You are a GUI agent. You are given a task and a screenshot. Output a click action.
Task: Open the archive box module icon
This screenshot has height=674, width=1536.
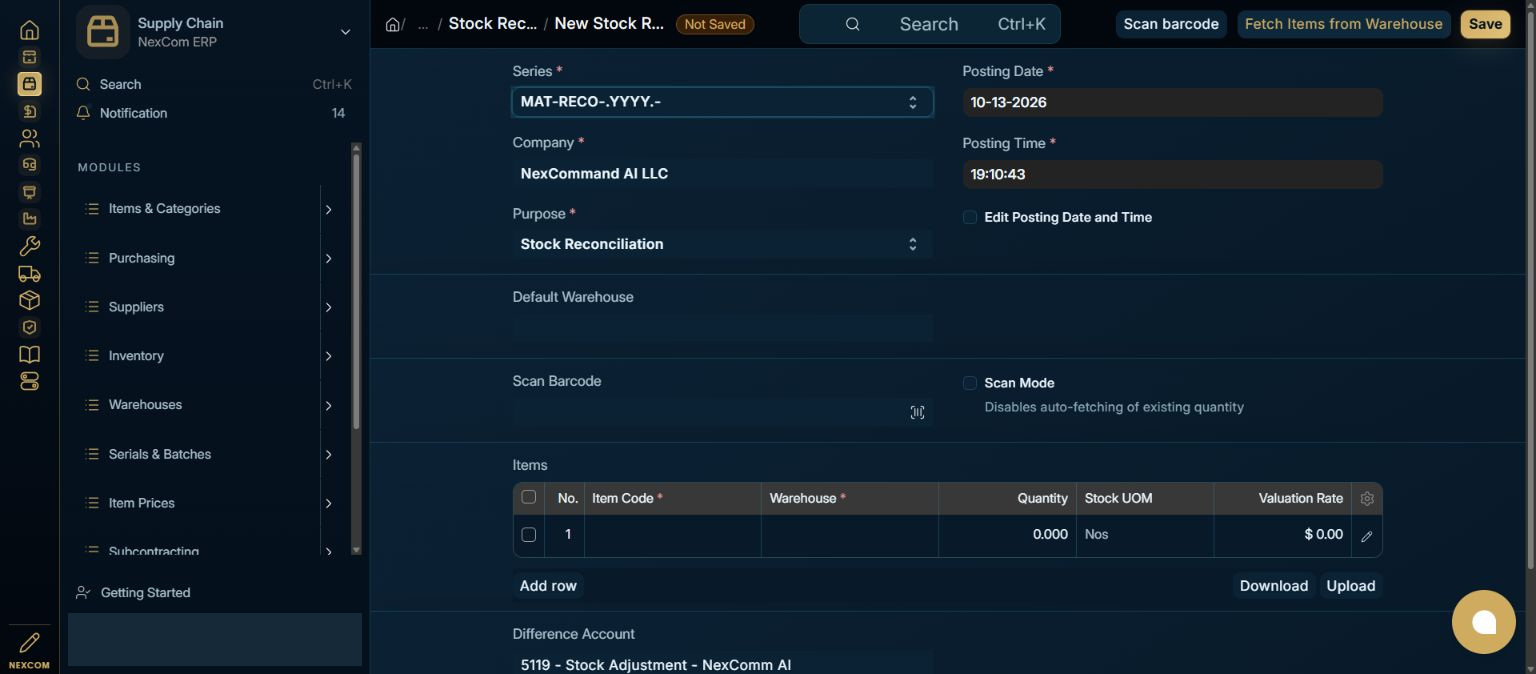tap(29, 57)
